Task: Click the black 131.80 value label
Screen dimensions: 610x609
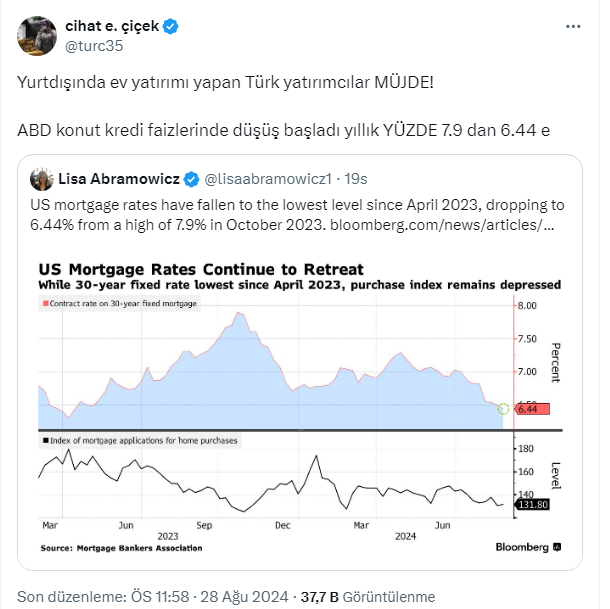Action: (531, 505)
